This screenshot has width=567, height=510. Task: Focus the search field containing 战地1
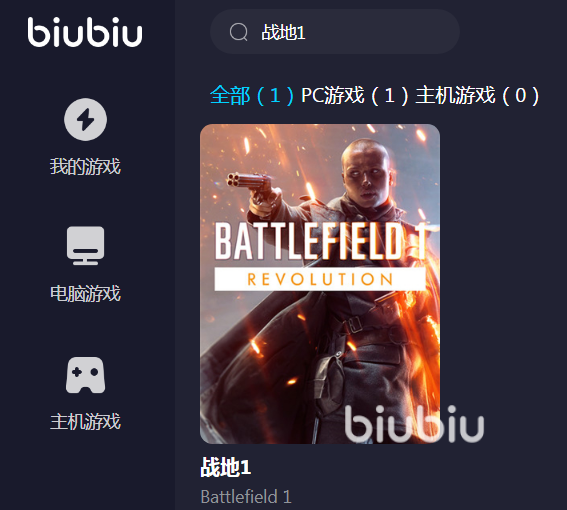tap(334, 32)
